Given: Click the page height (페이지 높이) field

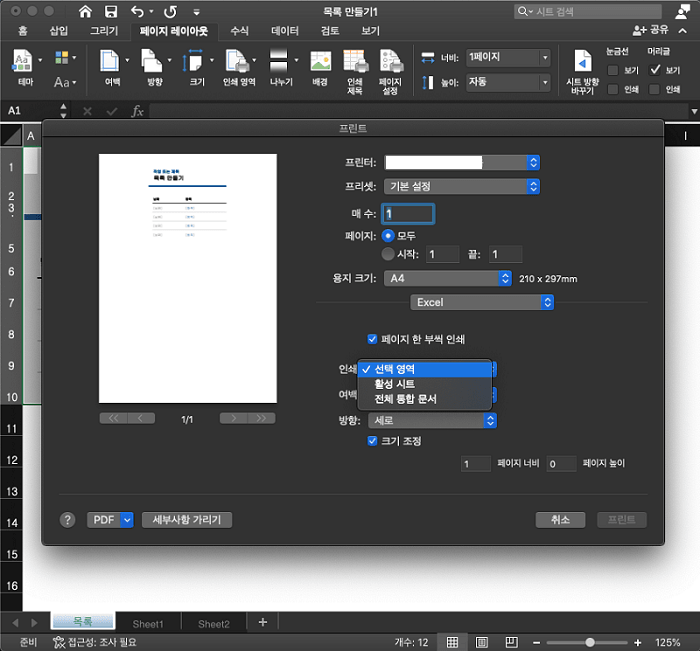Looking at the screenshot, I should coord(562,463).
